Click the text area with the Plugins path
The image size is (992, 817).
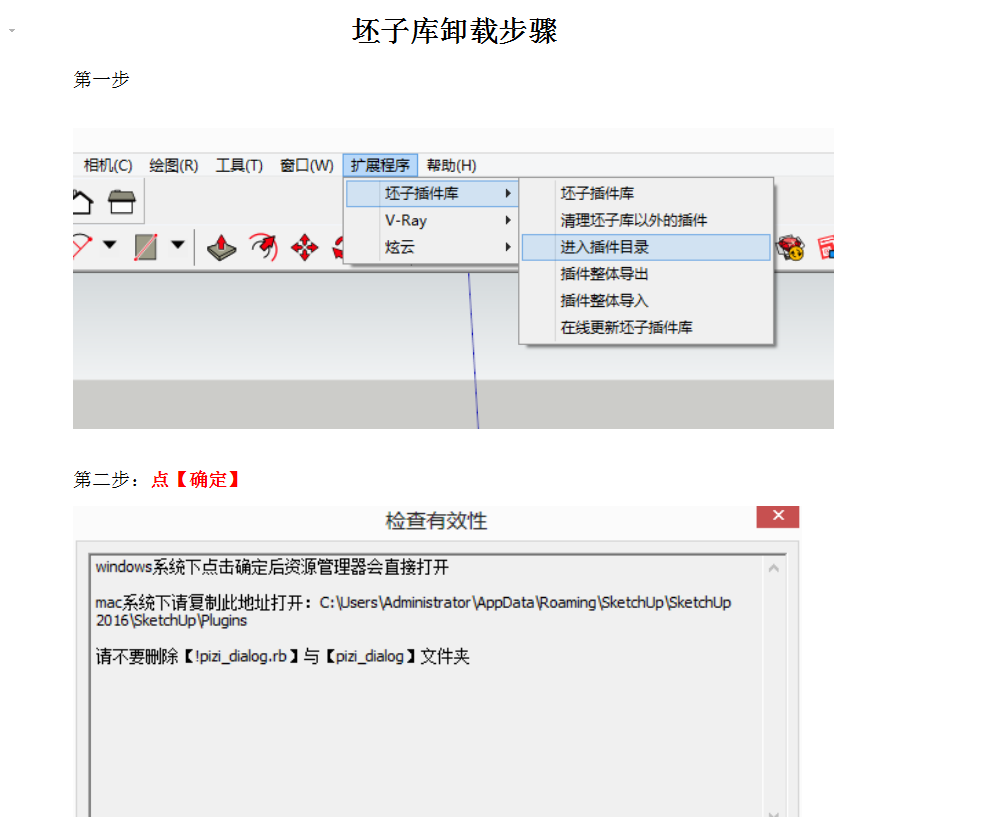(x=413, y=611)
